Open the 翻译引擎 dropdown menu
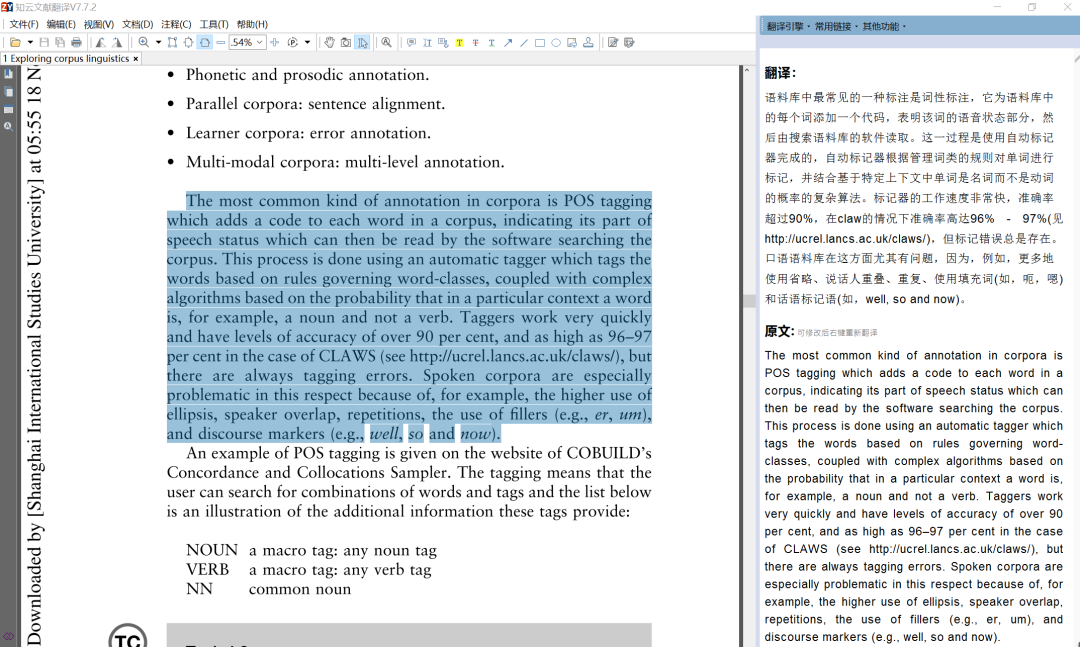 tap(788, 26)
